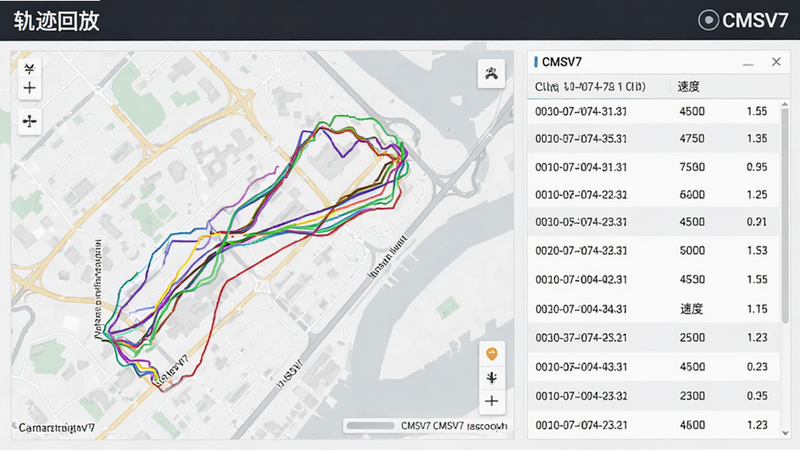Click the speed value 2500
Image resolution: width=800 pixels, height=450 pixels.
tap(692, 337)
